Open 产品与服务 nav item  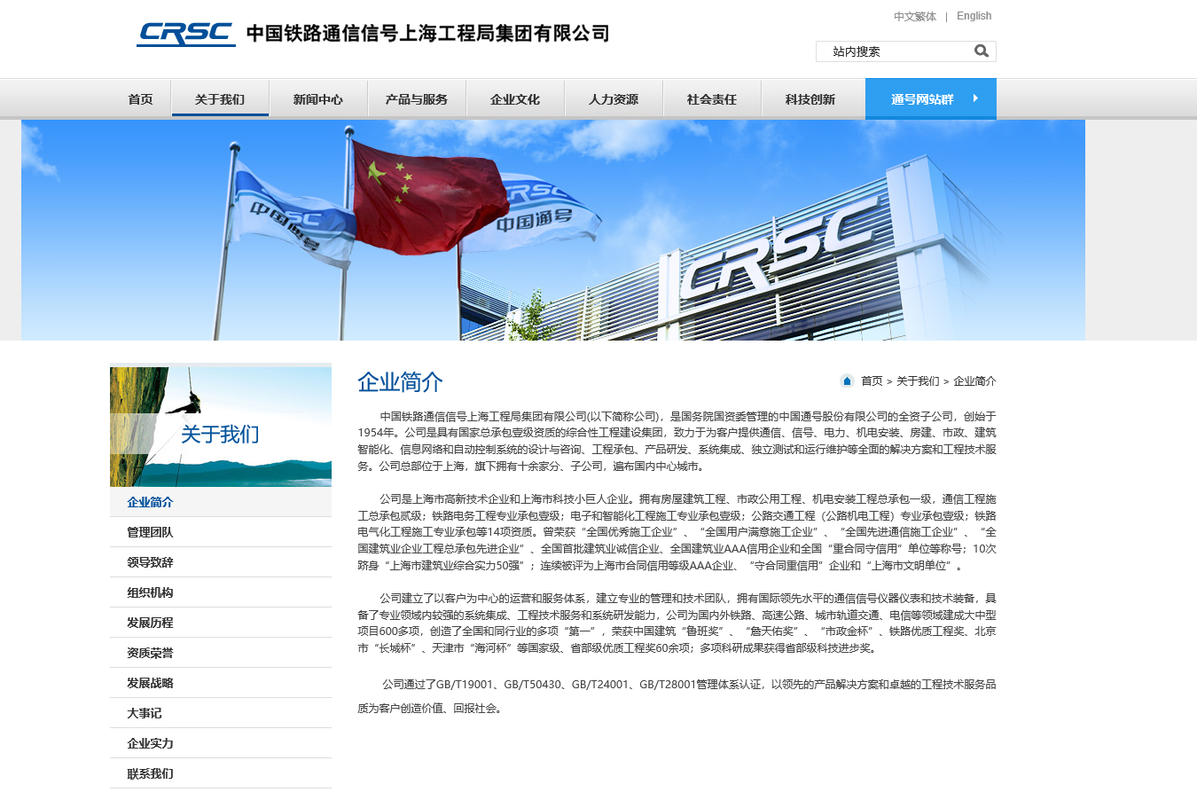tap(417, 99)
